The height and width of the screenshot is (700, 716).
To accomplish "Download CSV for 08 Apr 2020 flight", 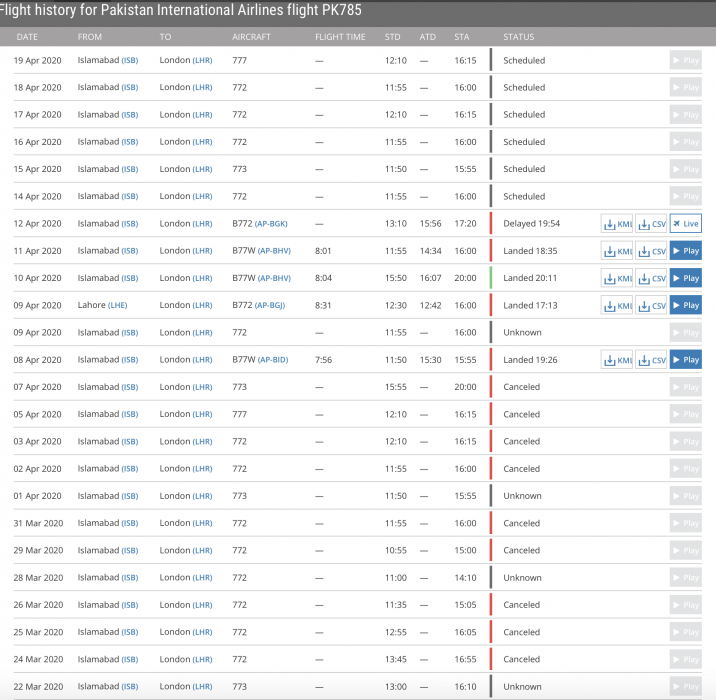I will coord(651,360).
